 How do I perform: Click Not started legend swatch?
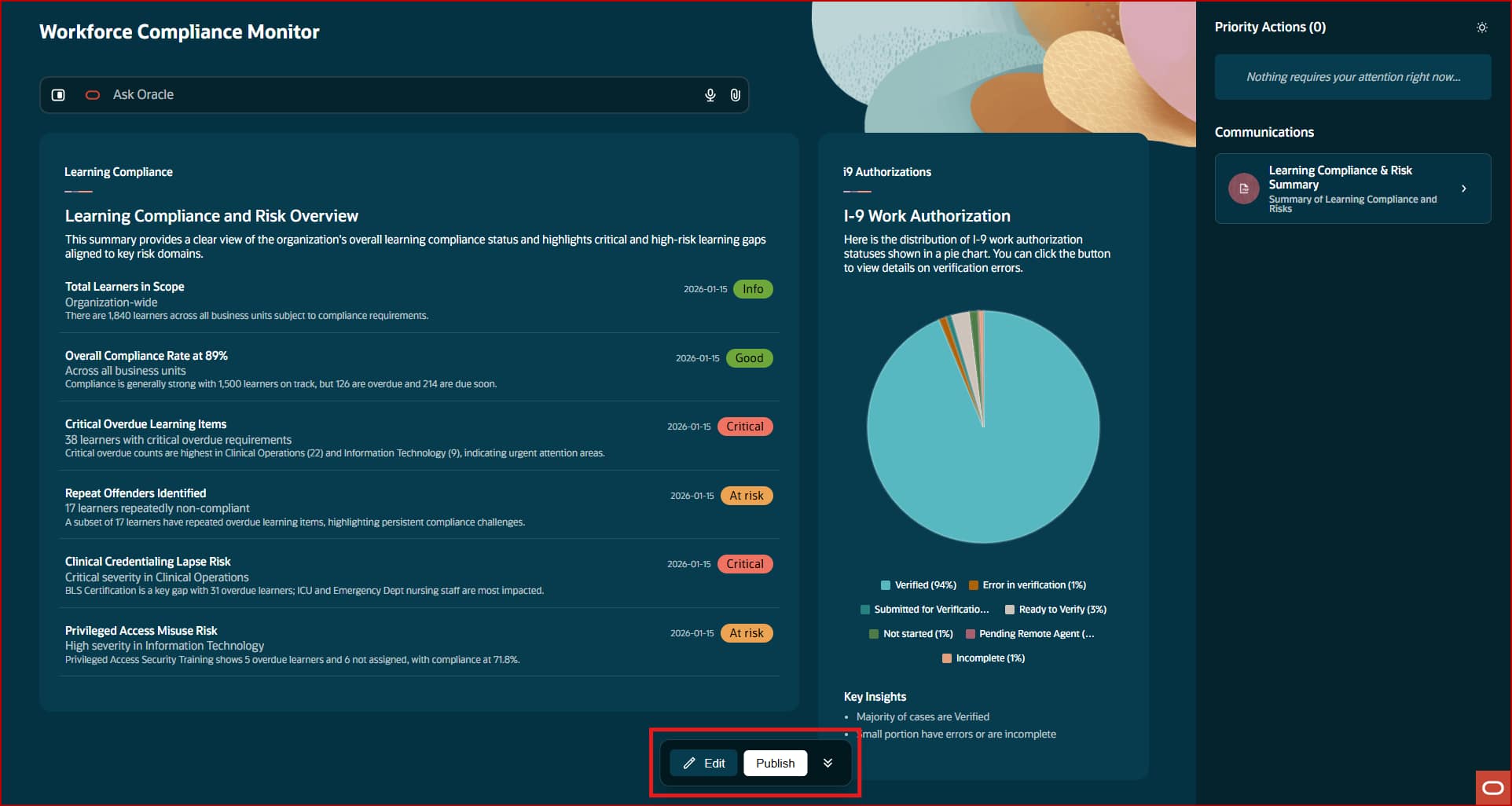point(874,634)
